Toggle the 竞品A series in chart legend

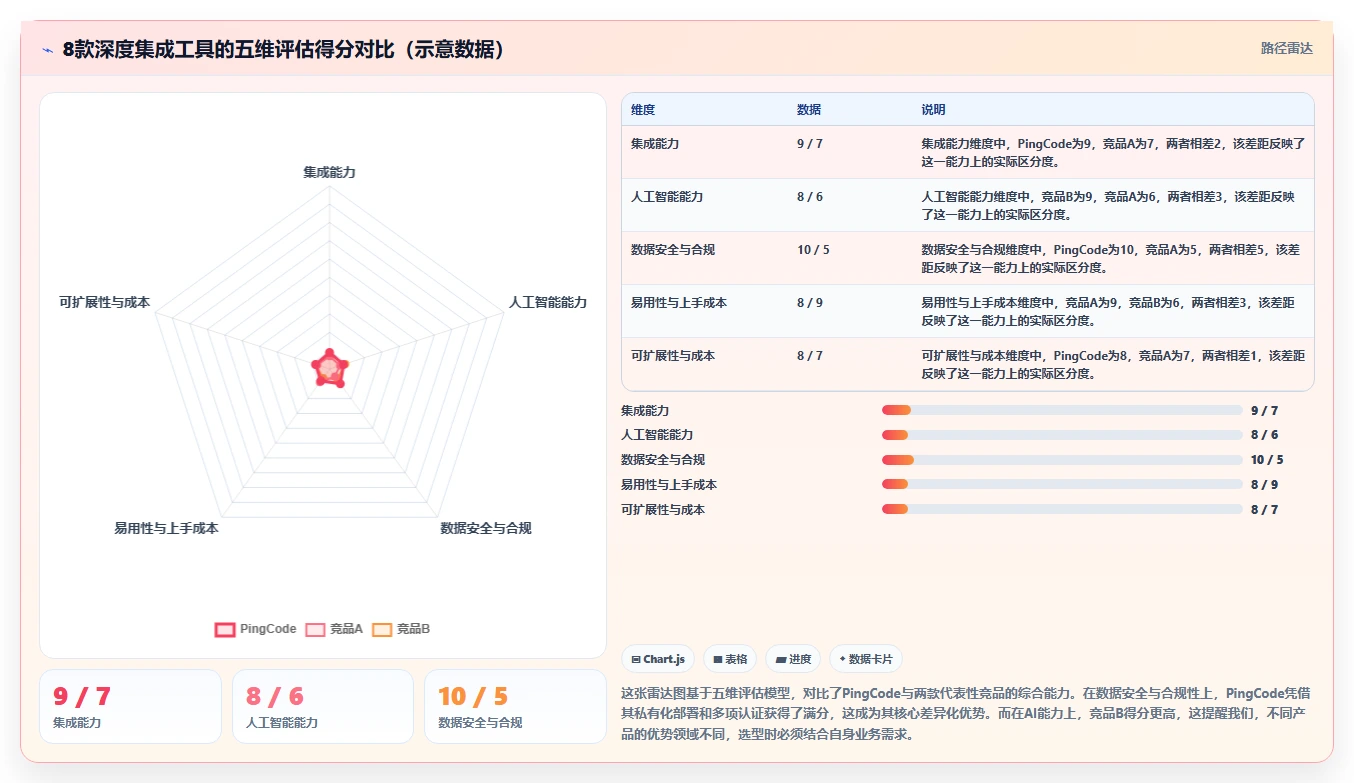pos(334,629)
